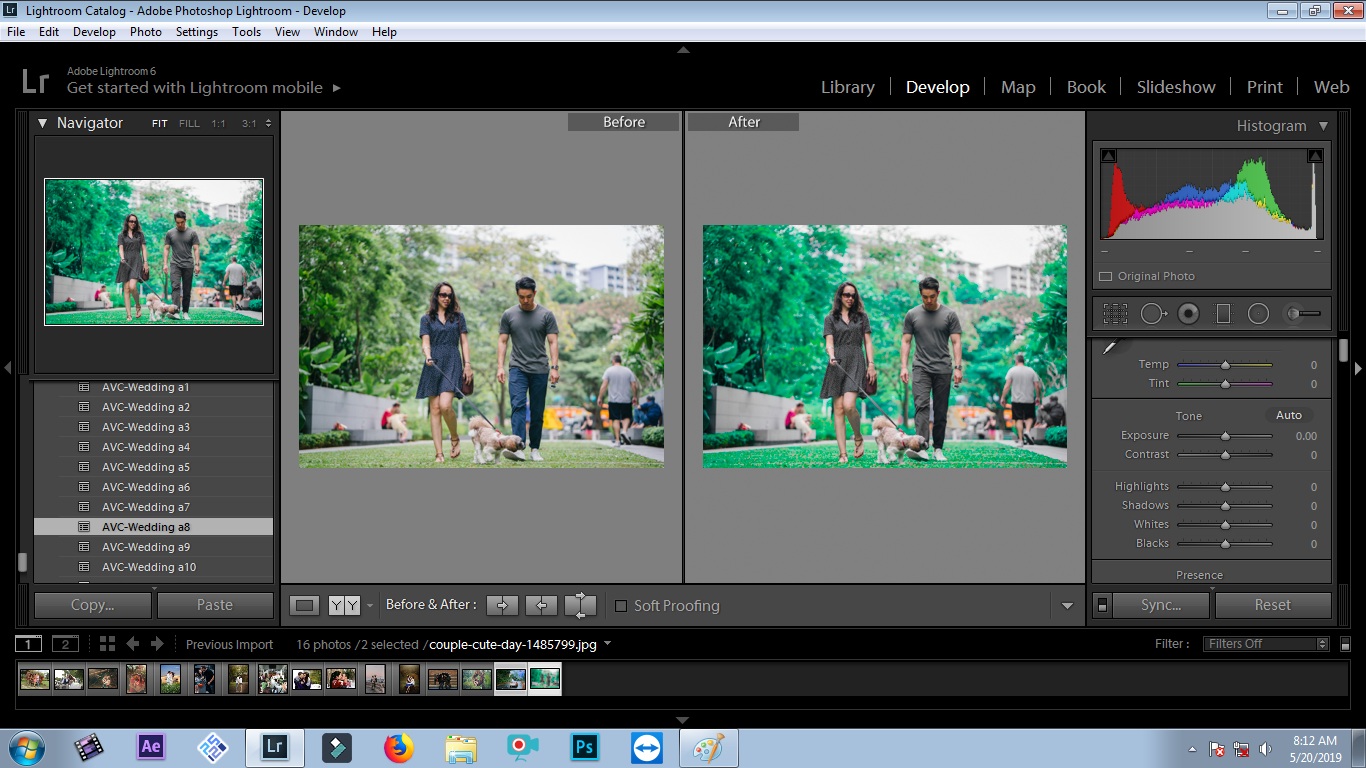This screenshot has height=768, width=1366.
Task: Set Navigator zoom to FILL
Action: coord(189,124)
